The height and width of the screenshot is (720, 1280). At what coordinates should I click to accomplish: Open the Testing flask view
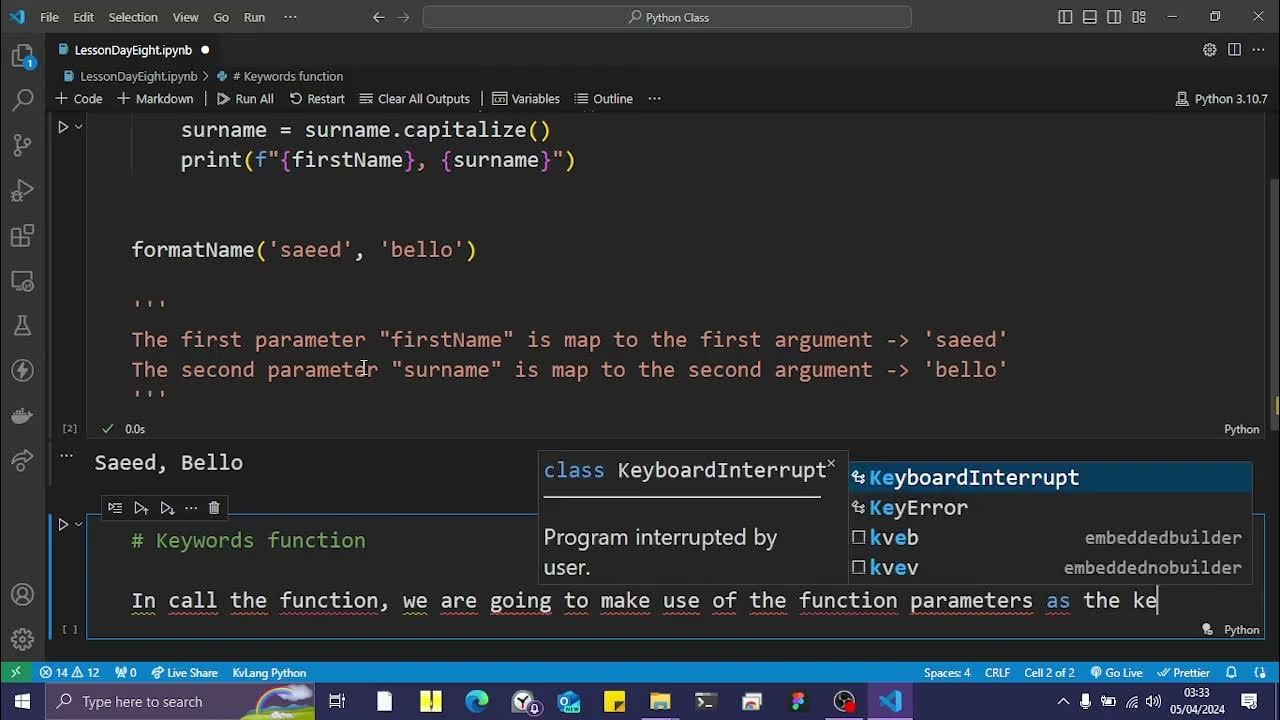tap(22, 326)
